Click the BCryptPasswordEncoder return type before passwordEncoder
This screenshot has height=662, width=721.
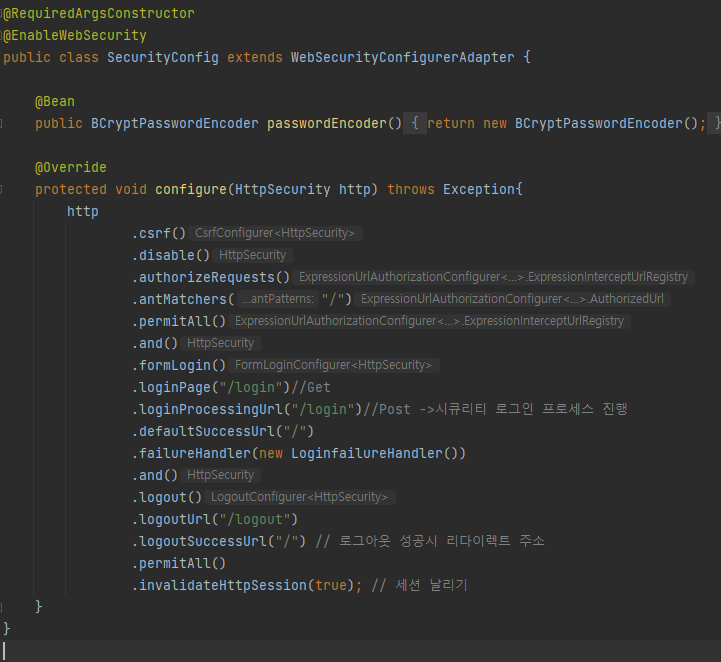click(x=175, y=123)
